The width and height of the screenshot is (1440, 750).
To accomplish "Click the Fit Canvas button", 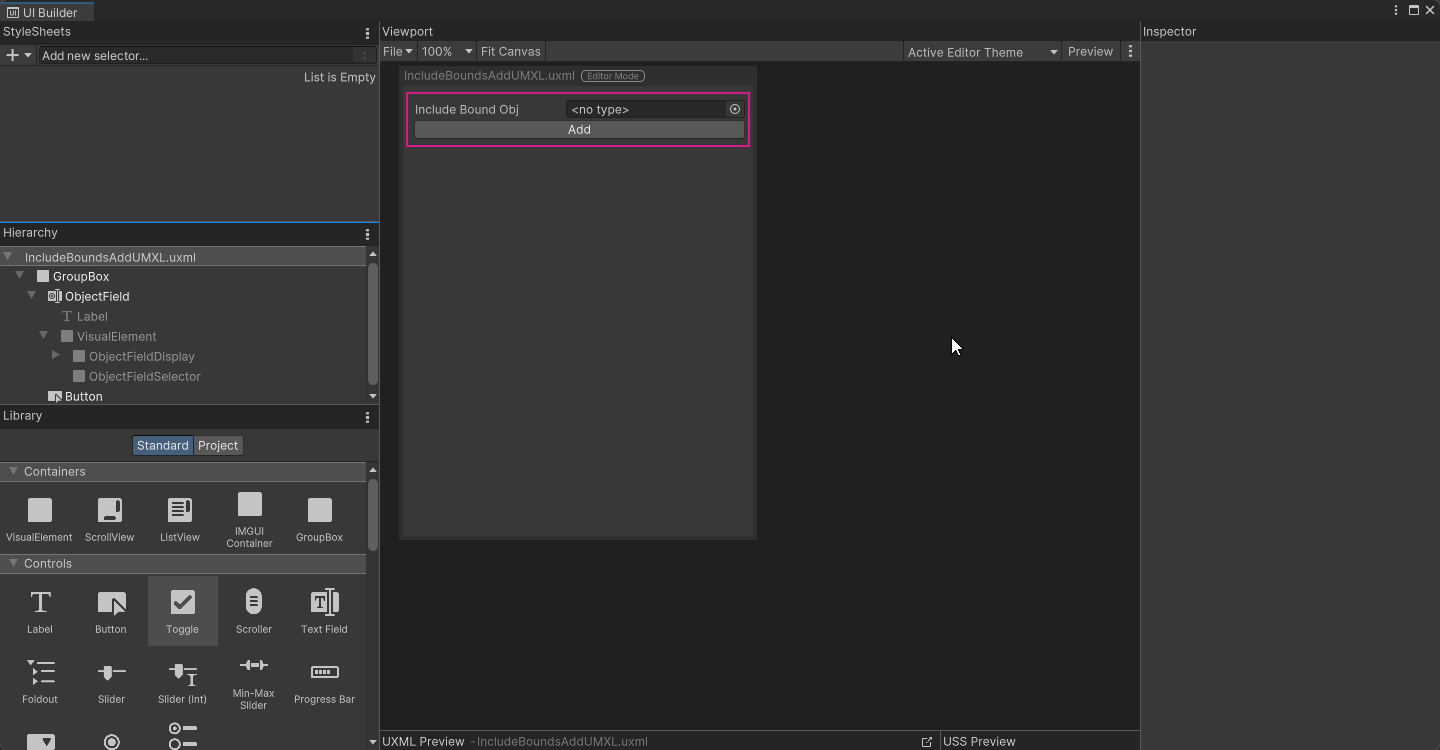I will point(510,51).
